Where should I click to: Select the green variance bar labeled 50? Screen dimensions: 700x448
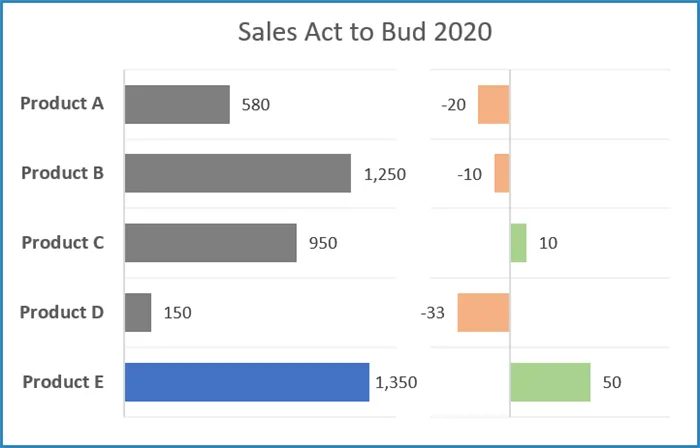click(550, 381)
